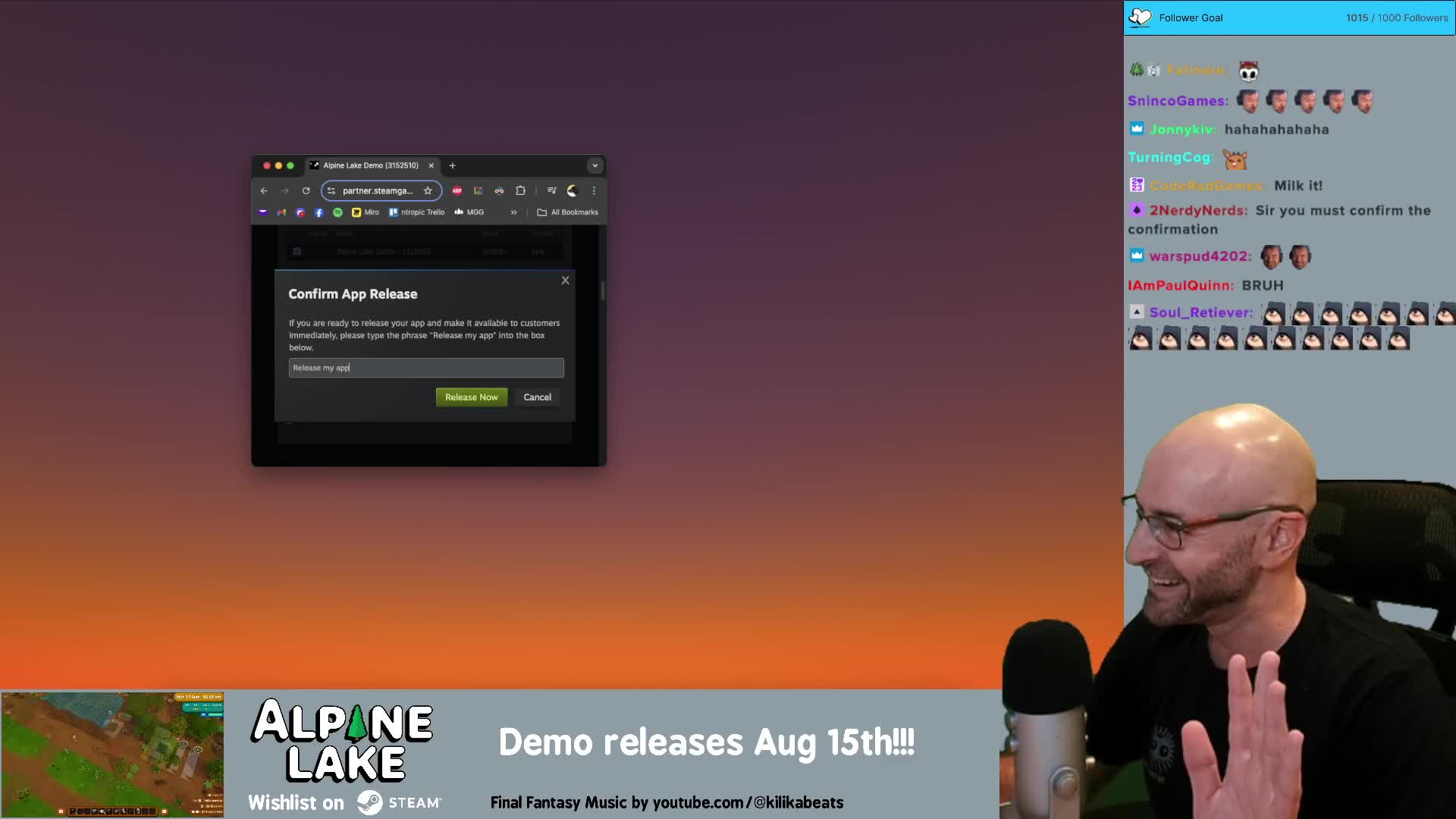Click the green Release Now button
Image resolution: width=1456 pixels, height=819 pixels.
point(472,397)
